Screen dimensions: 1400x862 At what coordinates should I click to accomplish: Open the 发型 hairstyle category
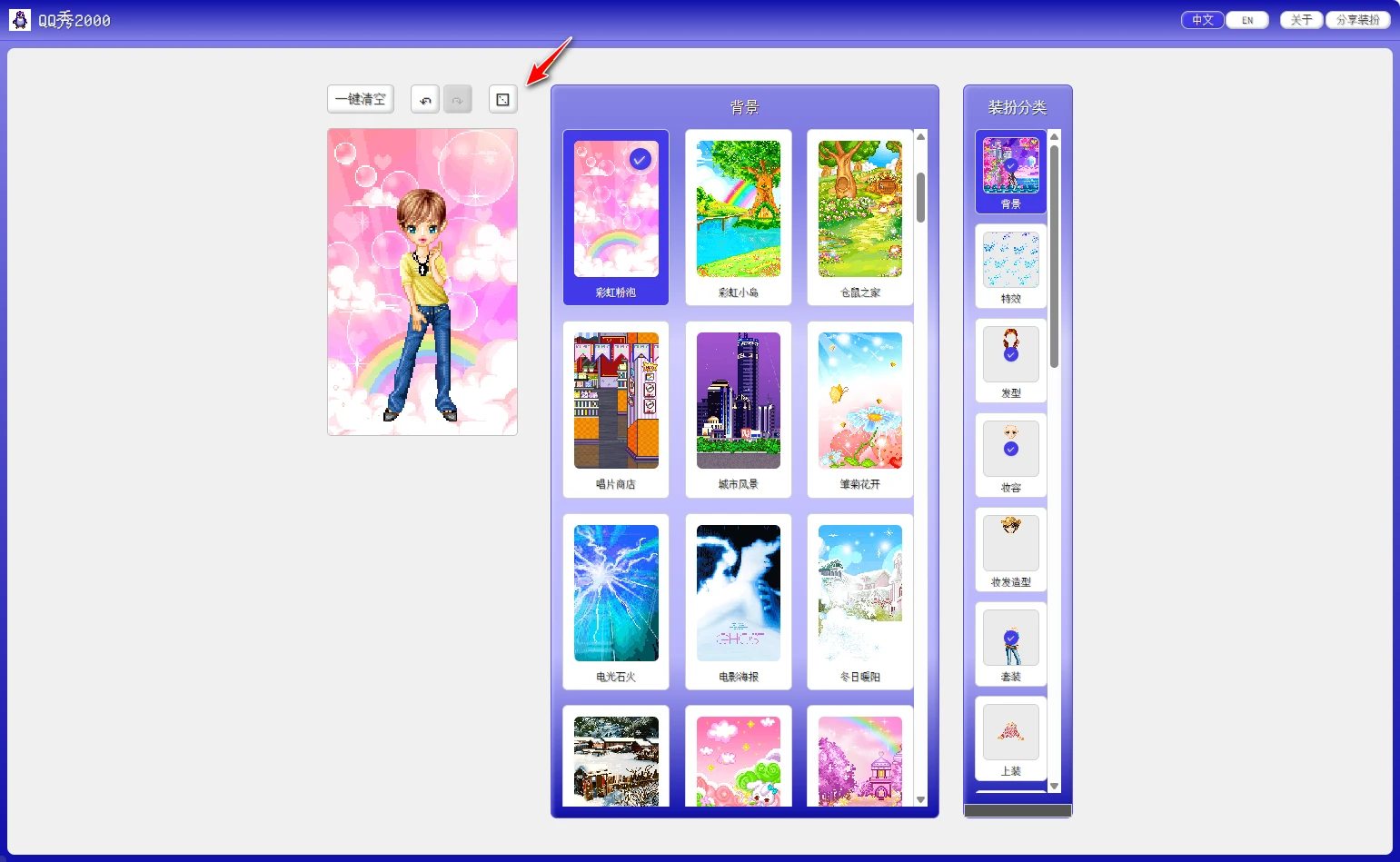(1010, 361)
